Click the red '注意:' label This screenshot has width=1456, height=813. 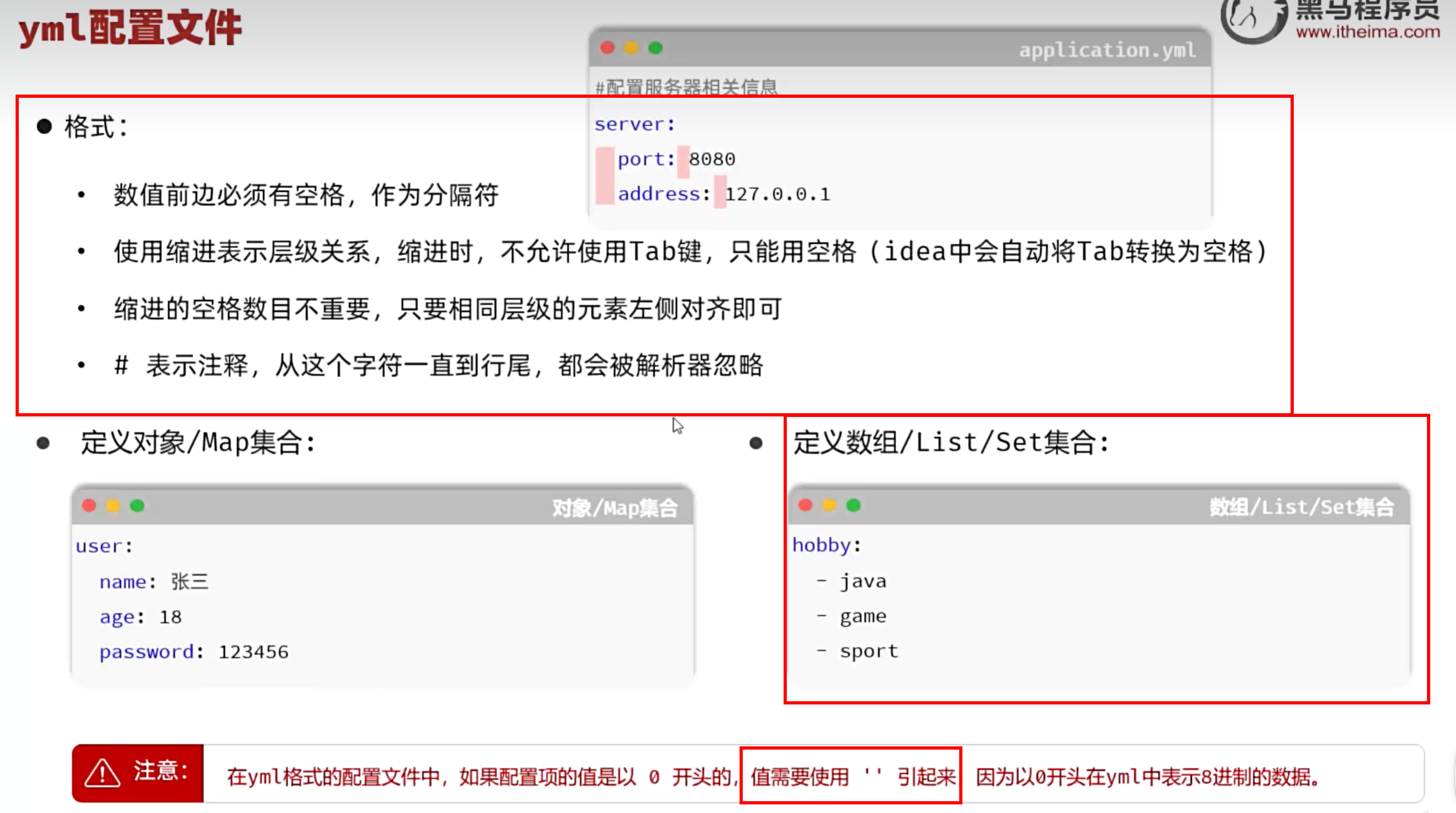(x=161, y=771)
